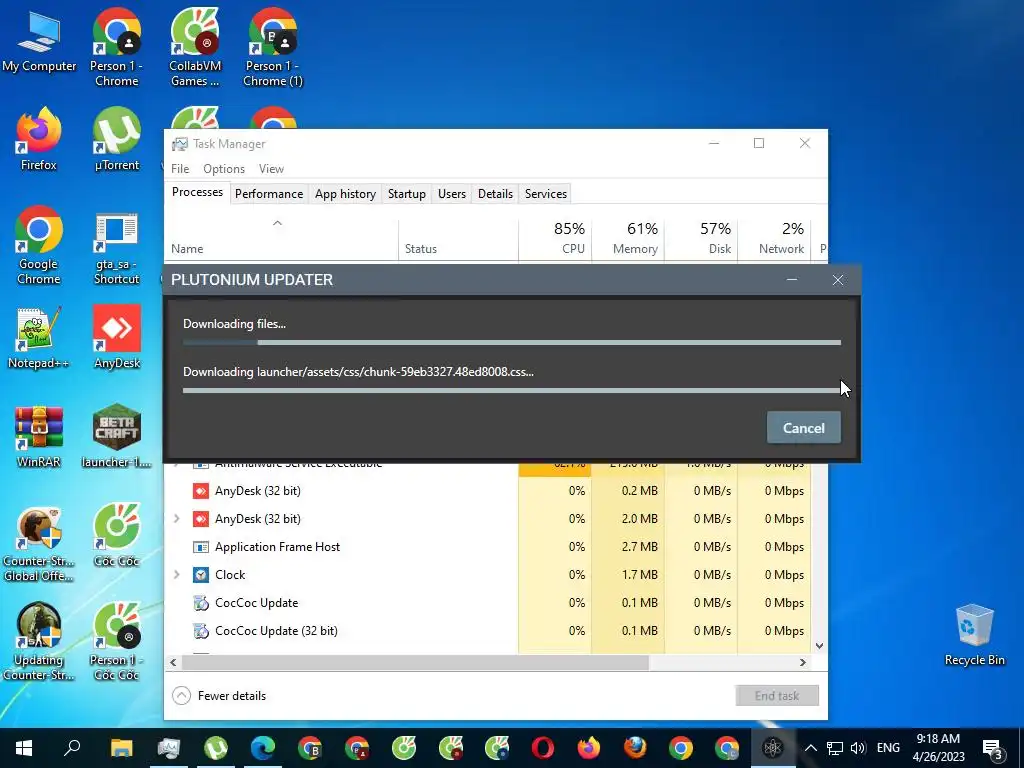1024x768 pixels.
Task: Open My Computer desktop icon
Action: 39,40
